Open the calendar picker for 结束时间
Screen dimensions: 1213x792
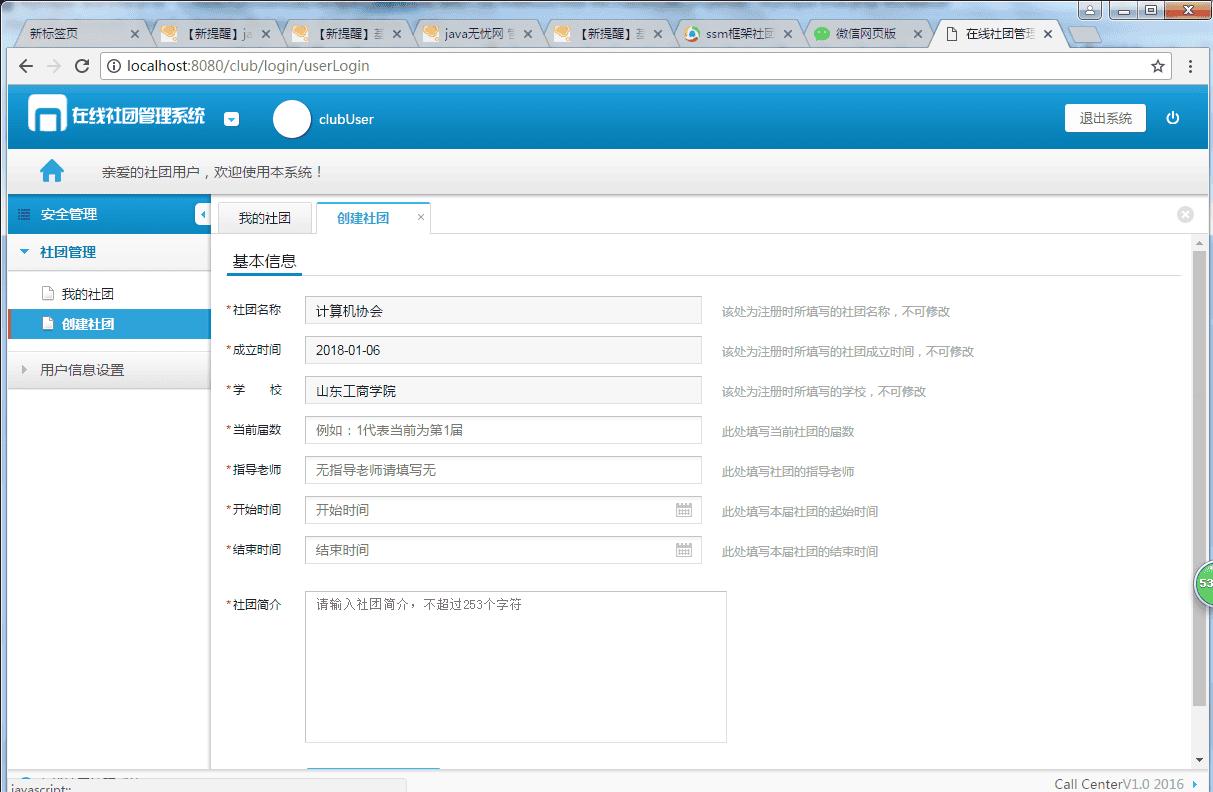684,550
